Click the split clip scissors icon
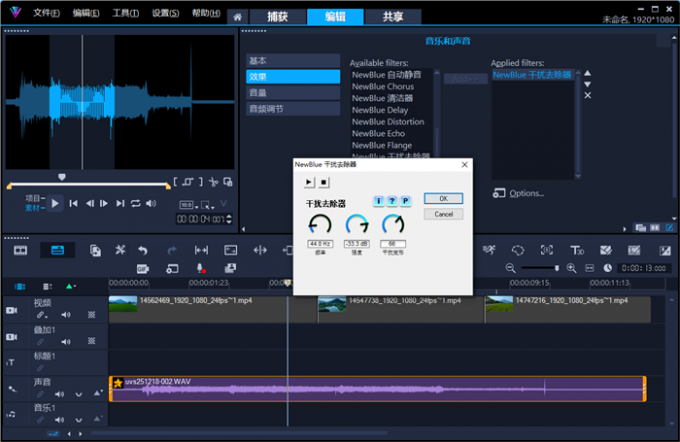 (213, 182)
